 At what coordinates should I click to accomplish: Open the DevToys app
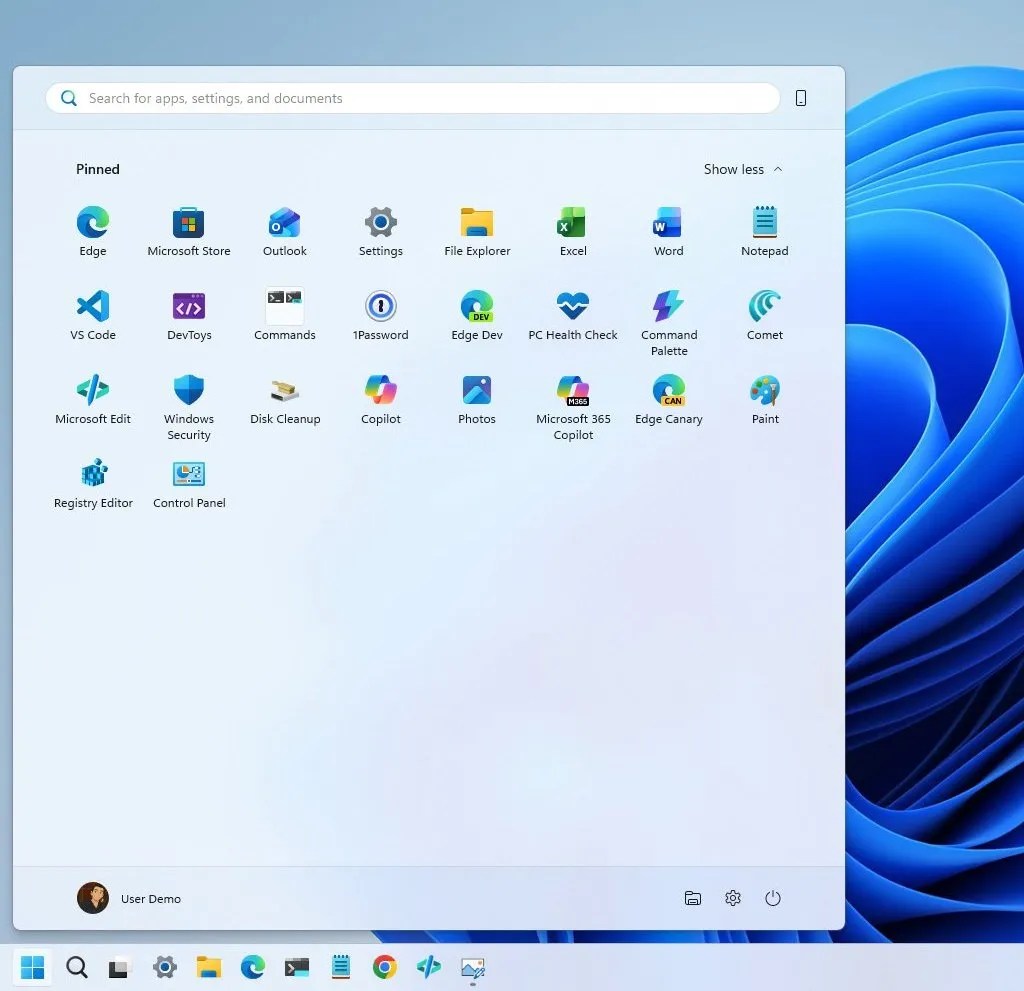188,306
